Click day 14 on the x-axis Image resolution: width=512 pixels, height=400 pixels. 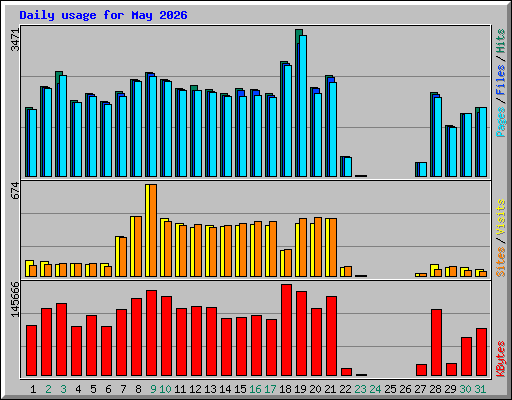225,389
